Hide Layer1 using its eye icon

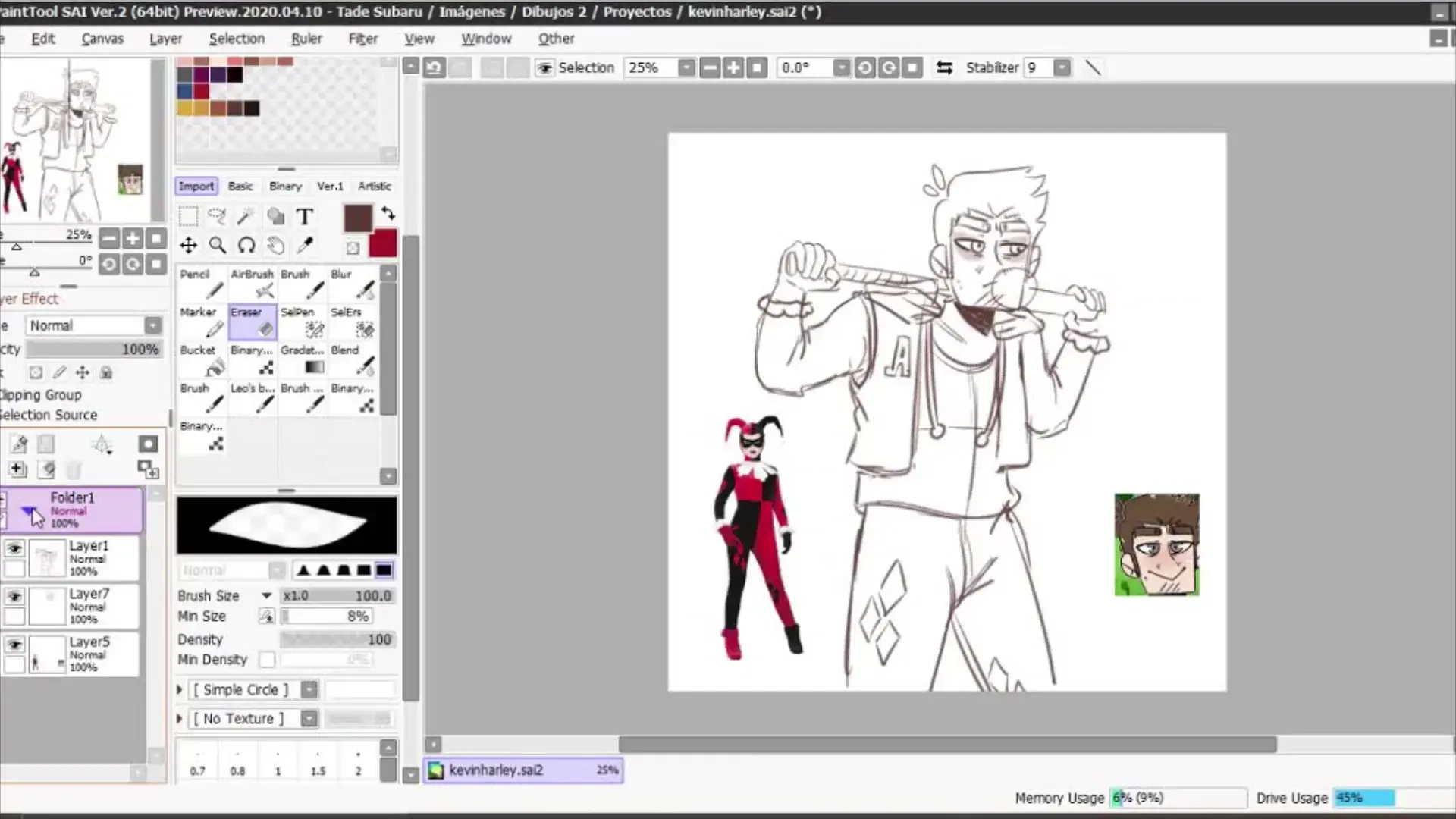pyautogui.click(x=14, y=548)
